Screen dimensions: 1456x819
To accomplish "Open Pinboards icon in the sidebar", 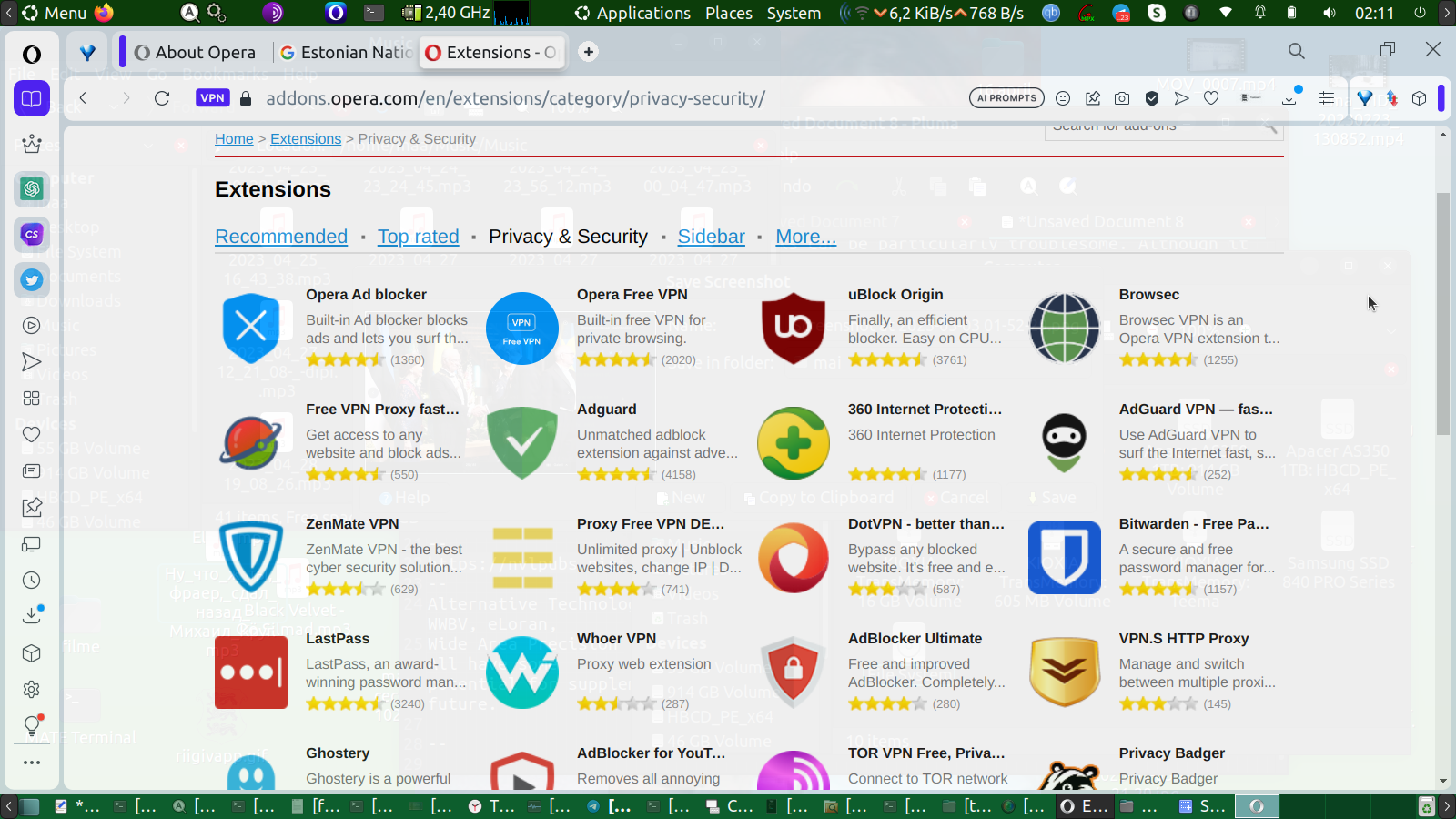I will (x=32, y=508).
